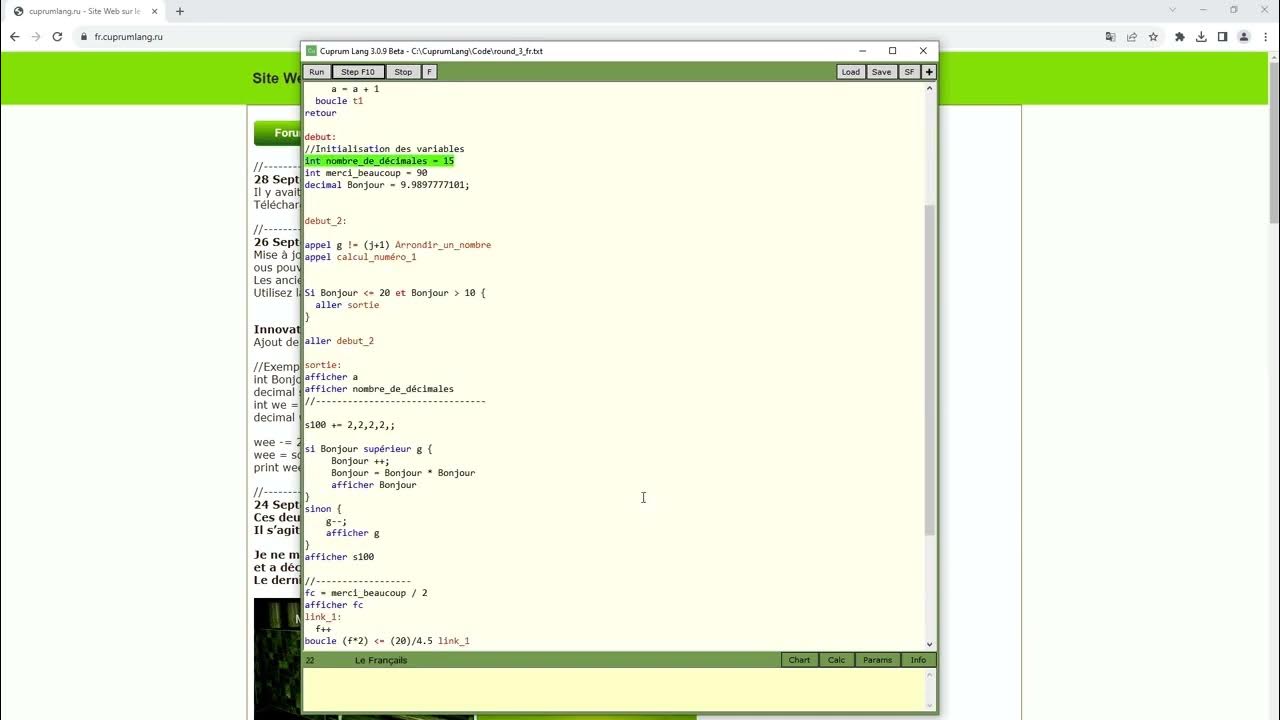Click the line 'decimal Bonjour = 9.9897777101;'

click(x=387, y=185)
